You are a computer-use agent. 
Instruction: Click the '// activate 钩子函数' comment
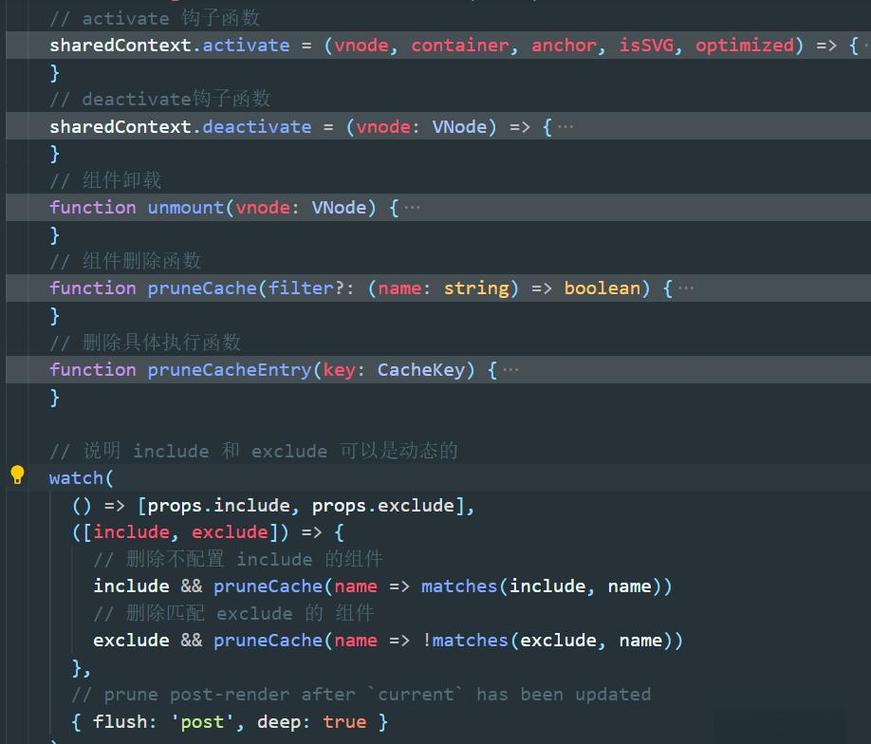[154, 18]
